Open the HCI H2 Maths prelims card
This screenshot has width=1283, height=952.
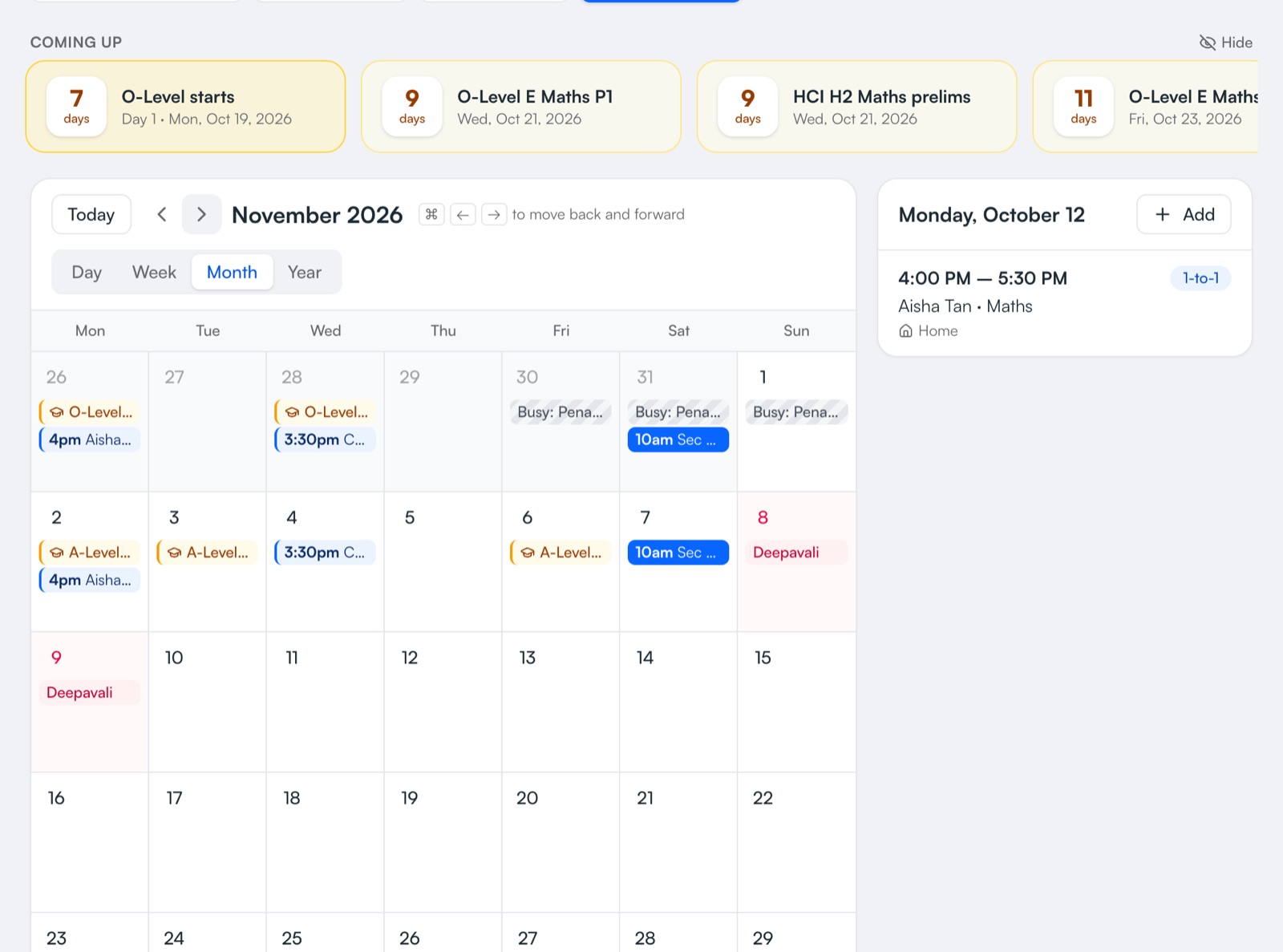coord(857,107)
